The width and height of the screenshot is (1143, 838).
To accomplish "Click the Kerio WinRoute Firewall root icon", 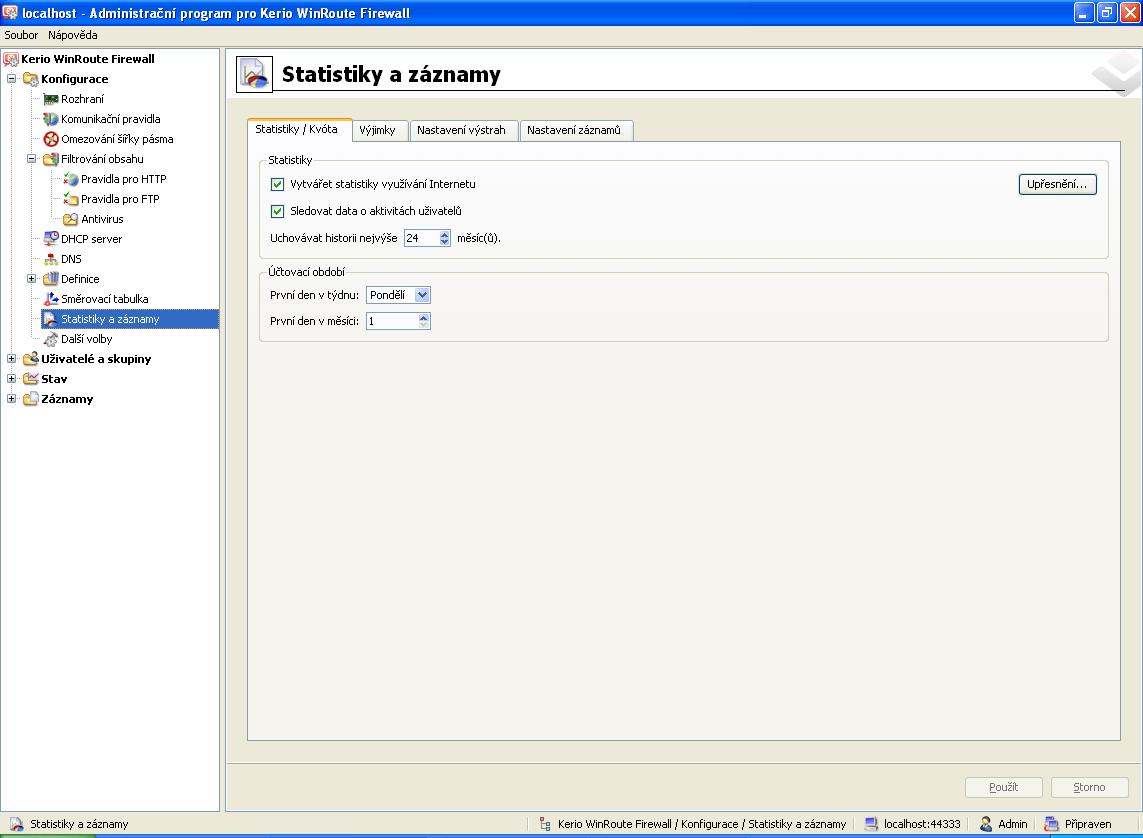I will [x=11, y=59].
